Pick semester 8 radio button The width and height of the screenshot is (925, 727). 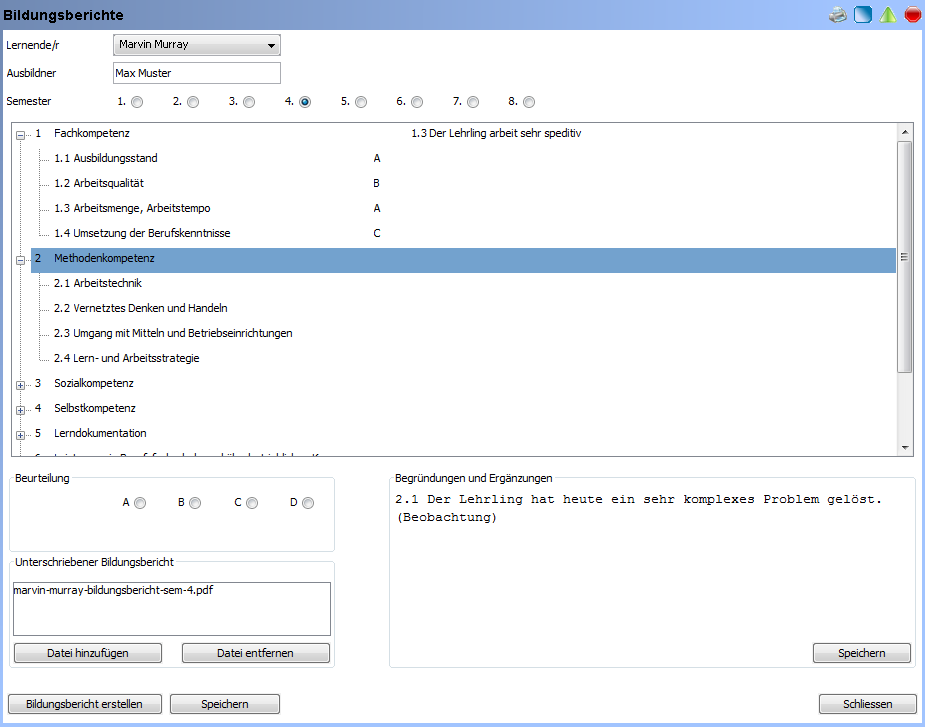coord(529,102)
